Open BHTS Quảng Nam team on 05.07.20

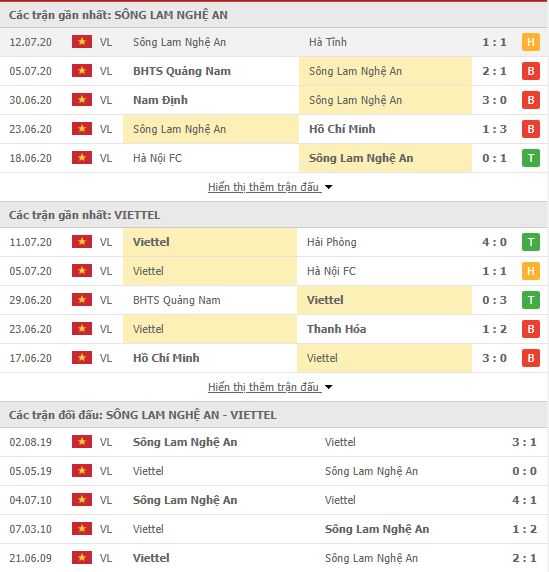click(182, 71)
